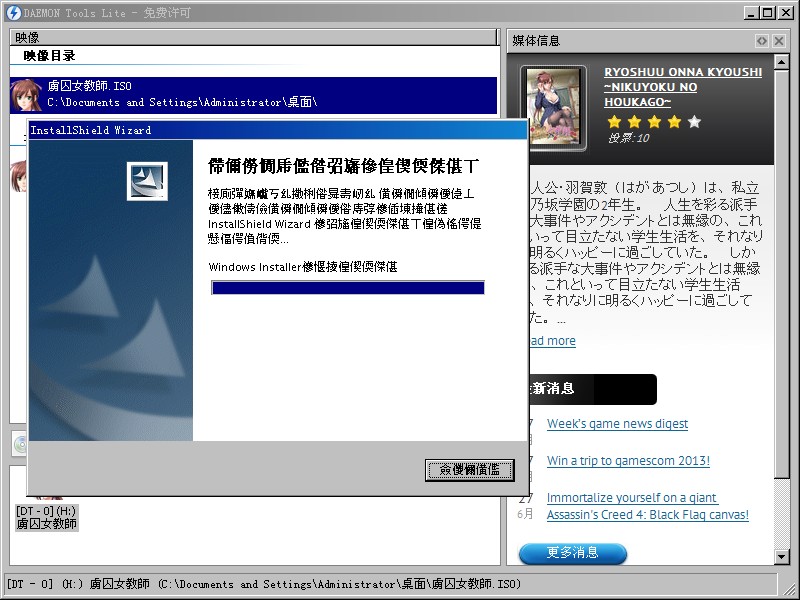The width and height of the screenshot is (800, 600).
Task: Click the Windows Installer progress bar
Action: [x=348, y=288]
